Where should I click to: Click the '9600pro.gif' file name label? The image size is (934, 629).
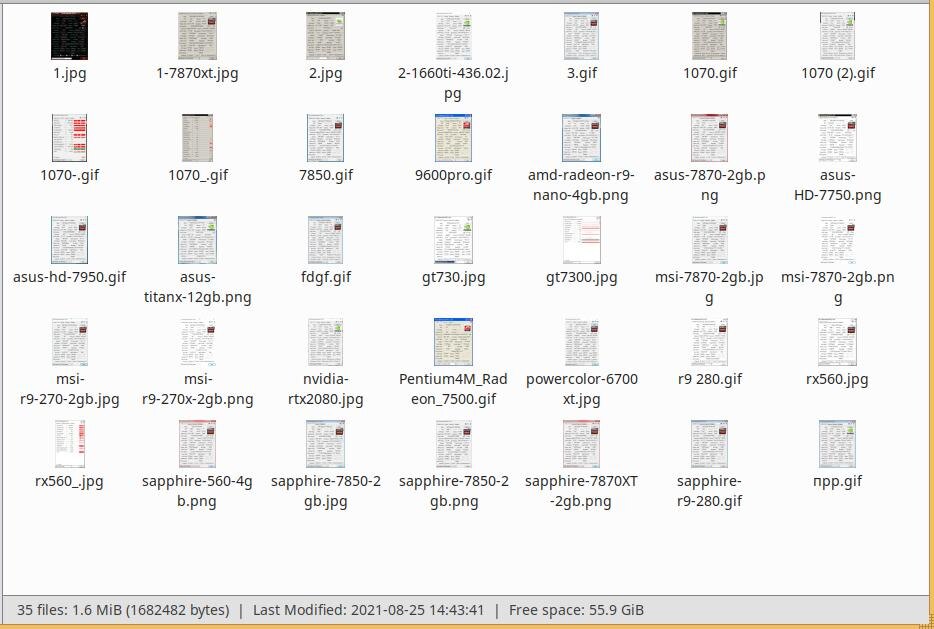coord(453,175)
